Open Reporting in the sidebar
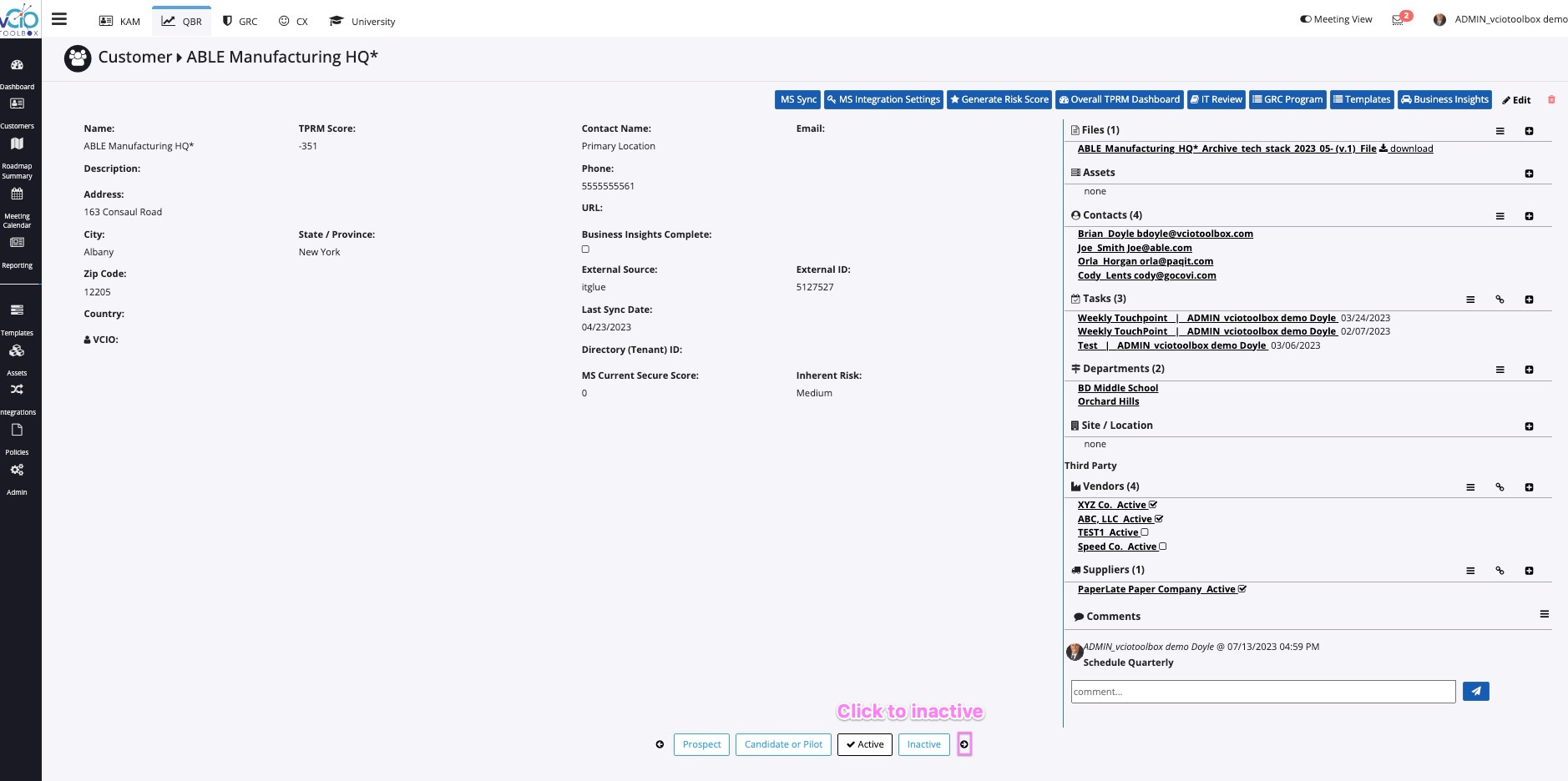 coord(17,253)
